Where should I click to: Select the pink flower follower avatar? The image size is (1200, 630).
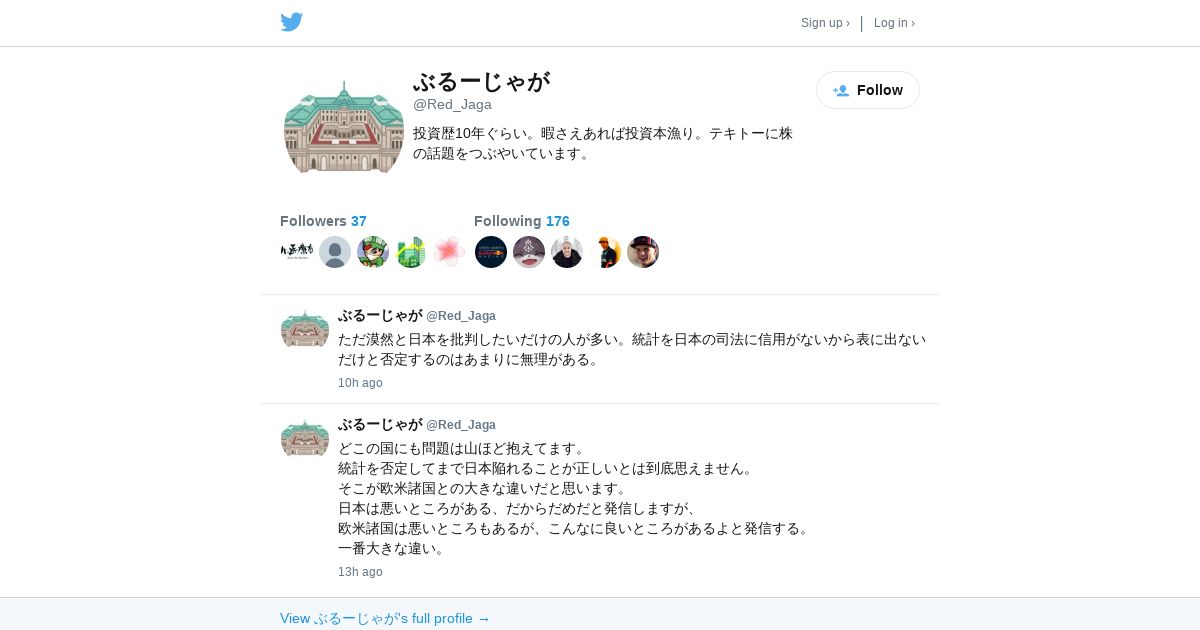[x=449, y=252]
